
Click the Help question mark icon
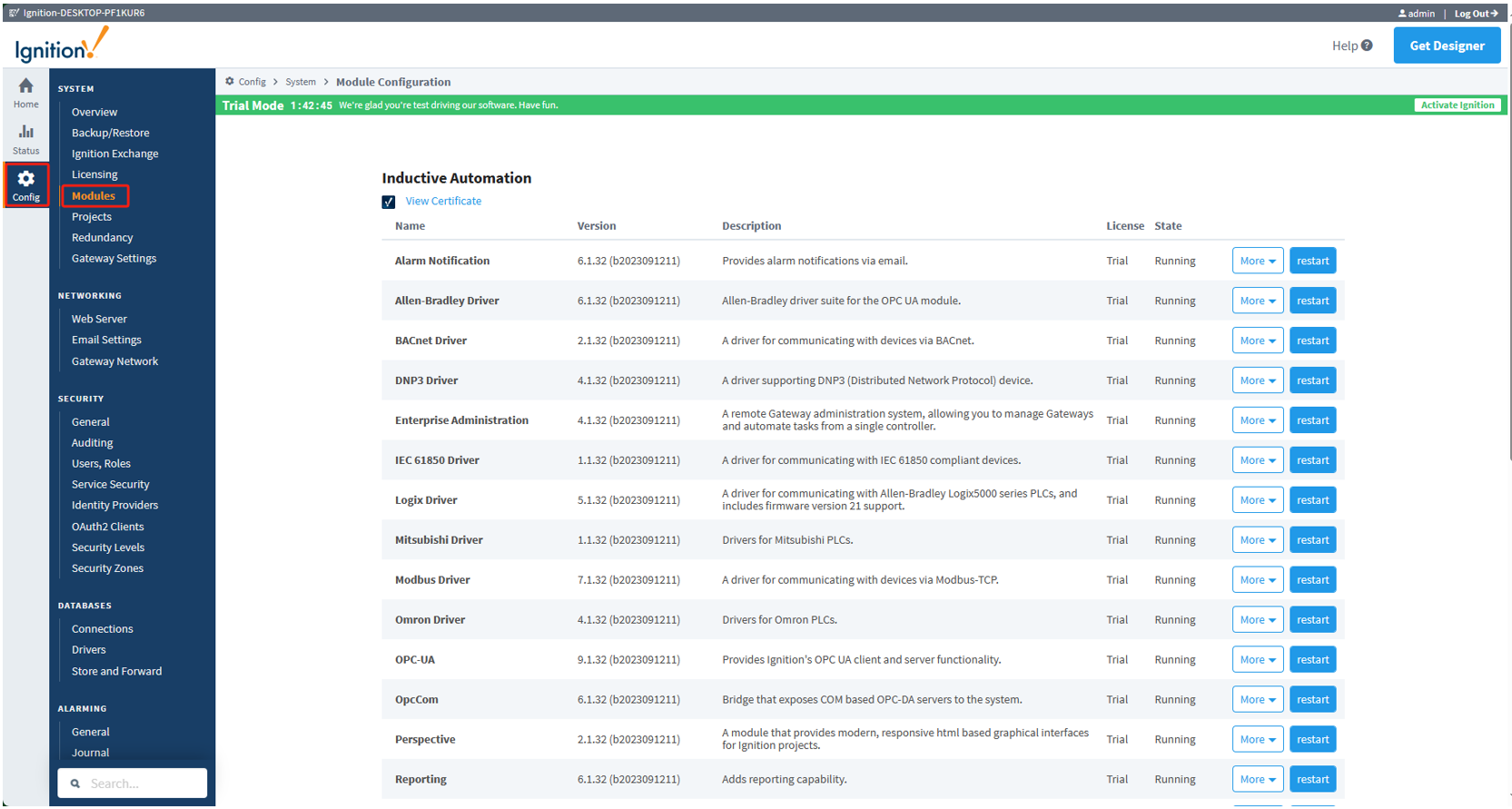tap(1367, 45)
